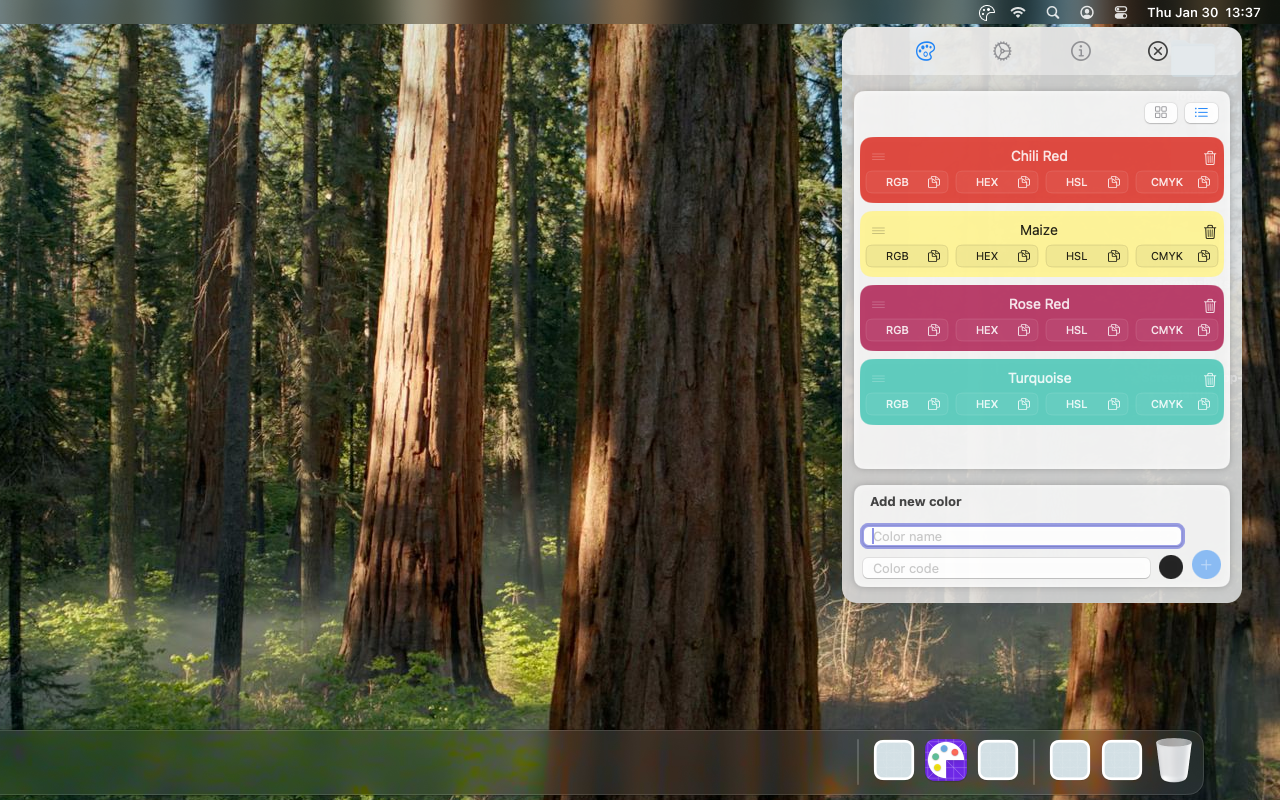Grab the Maize reorder handle
This screenshot has width=1280, height=800.
[x=878, y=230]
